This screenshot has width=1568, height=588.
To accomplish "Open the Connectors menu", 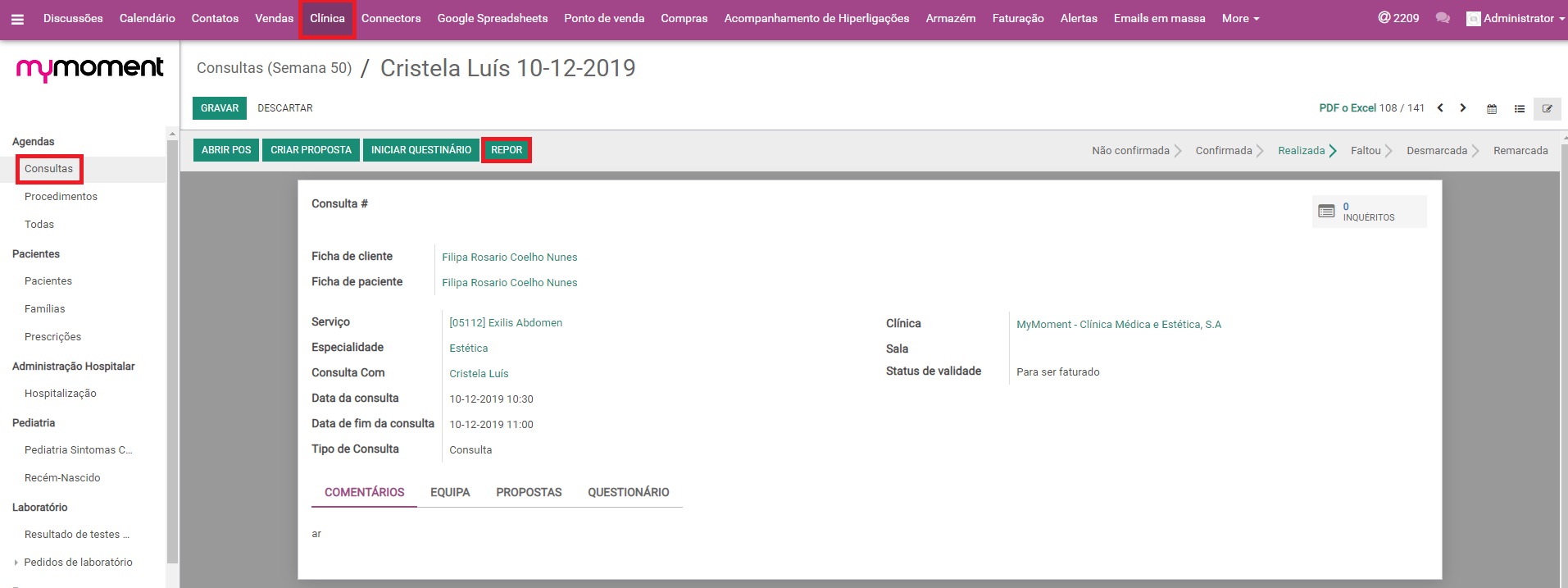I will [x=391, y=18].
